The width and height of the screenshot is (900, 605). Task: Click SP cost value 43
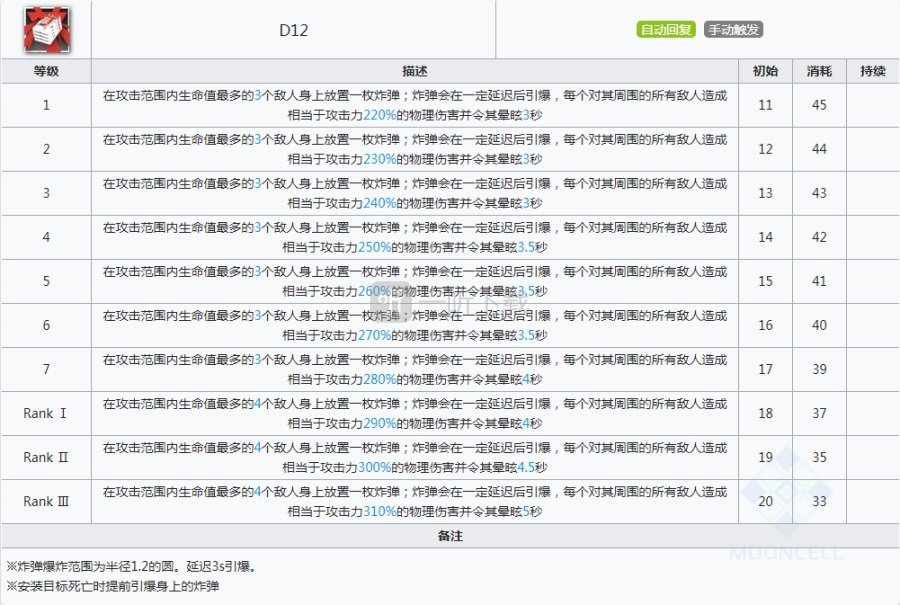tap(819, 193)
